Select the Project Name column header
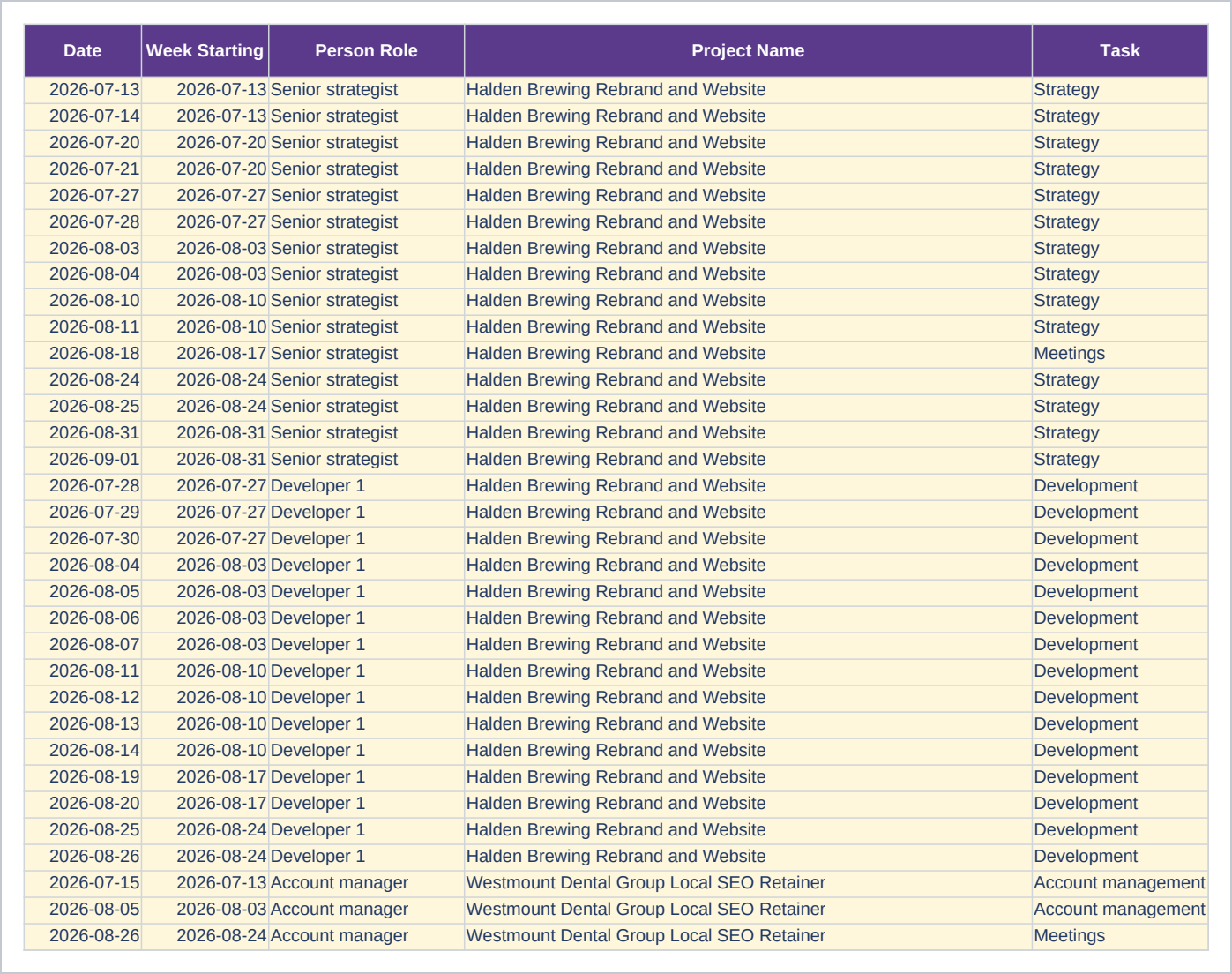Screen dimensions: 1232x974 coord(748,50)
